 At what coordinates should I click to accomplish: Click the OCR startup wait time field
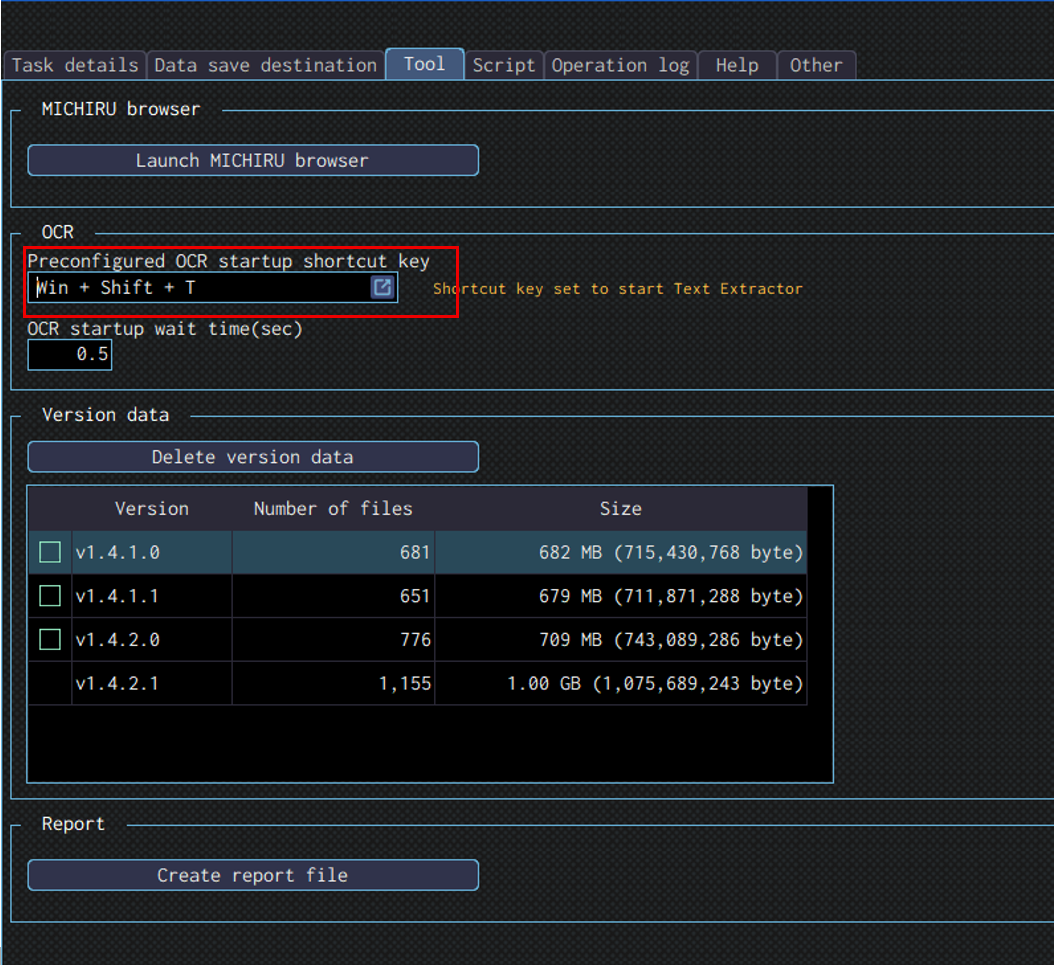[70, 354]
